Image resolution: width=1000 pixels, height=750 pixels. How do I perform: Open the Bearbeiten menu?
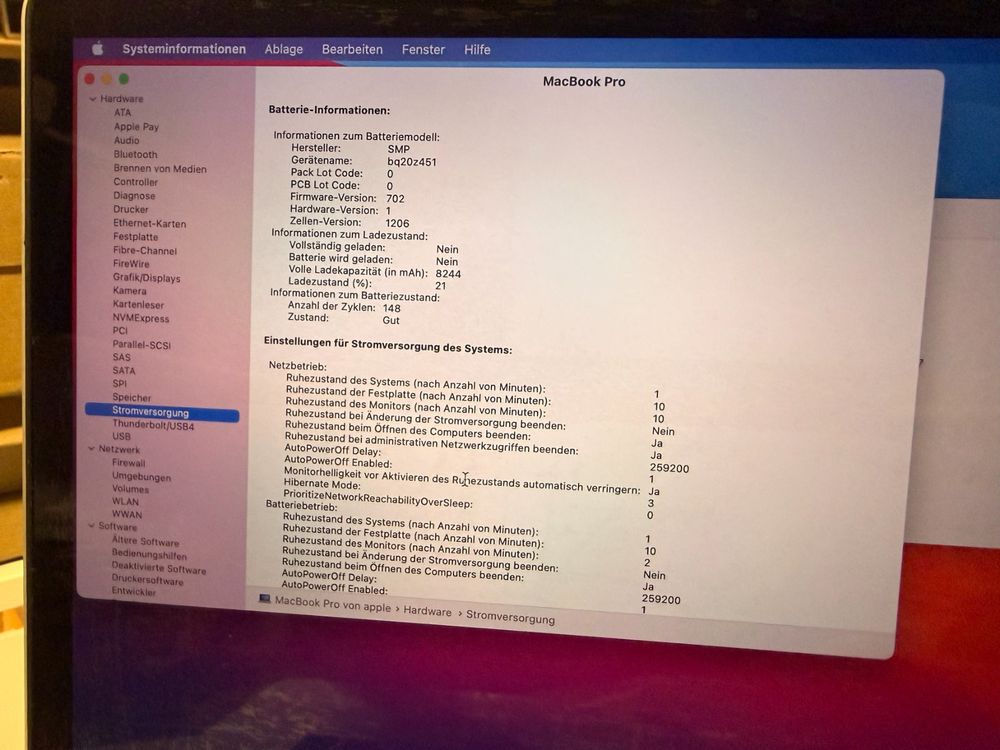[353, 48]
